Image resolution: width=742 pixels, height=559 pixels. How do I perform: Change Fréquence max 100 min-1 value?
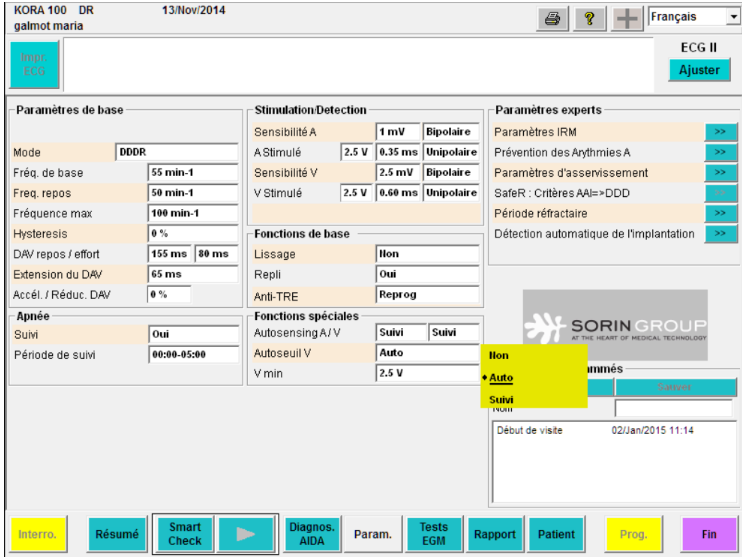[193, 213]
